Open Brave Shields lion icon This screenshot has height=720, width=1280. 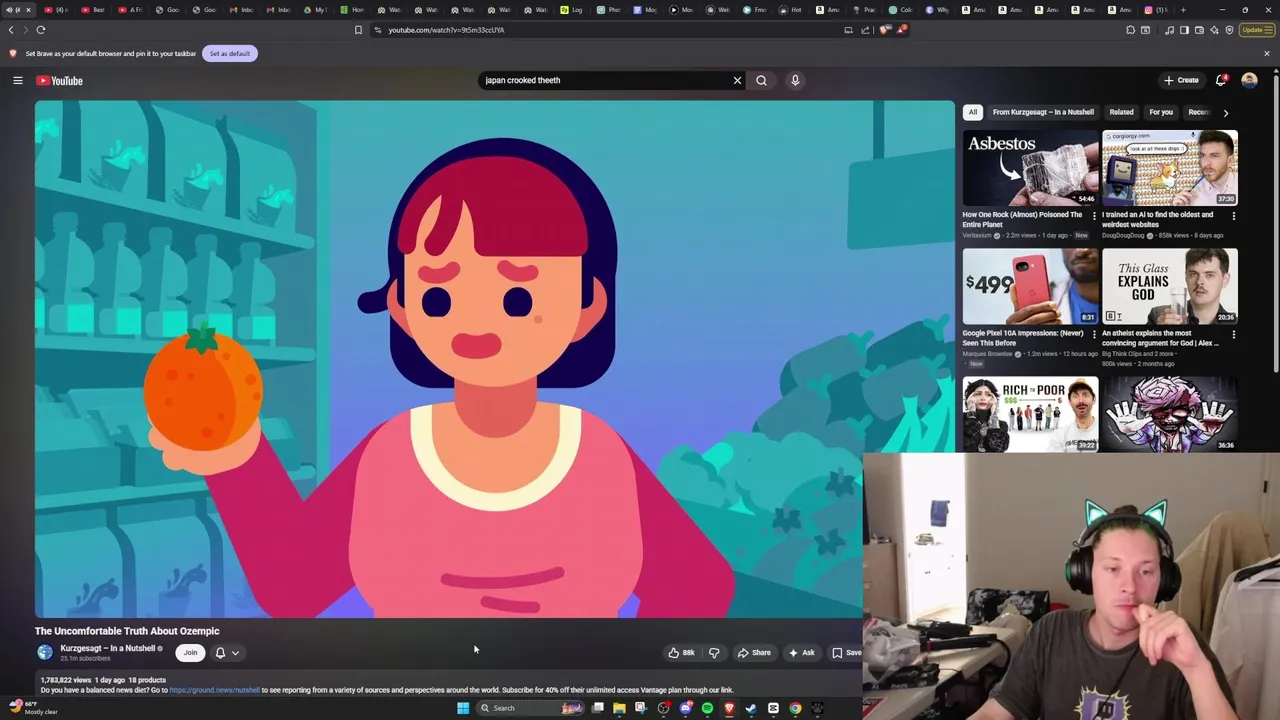885,30
